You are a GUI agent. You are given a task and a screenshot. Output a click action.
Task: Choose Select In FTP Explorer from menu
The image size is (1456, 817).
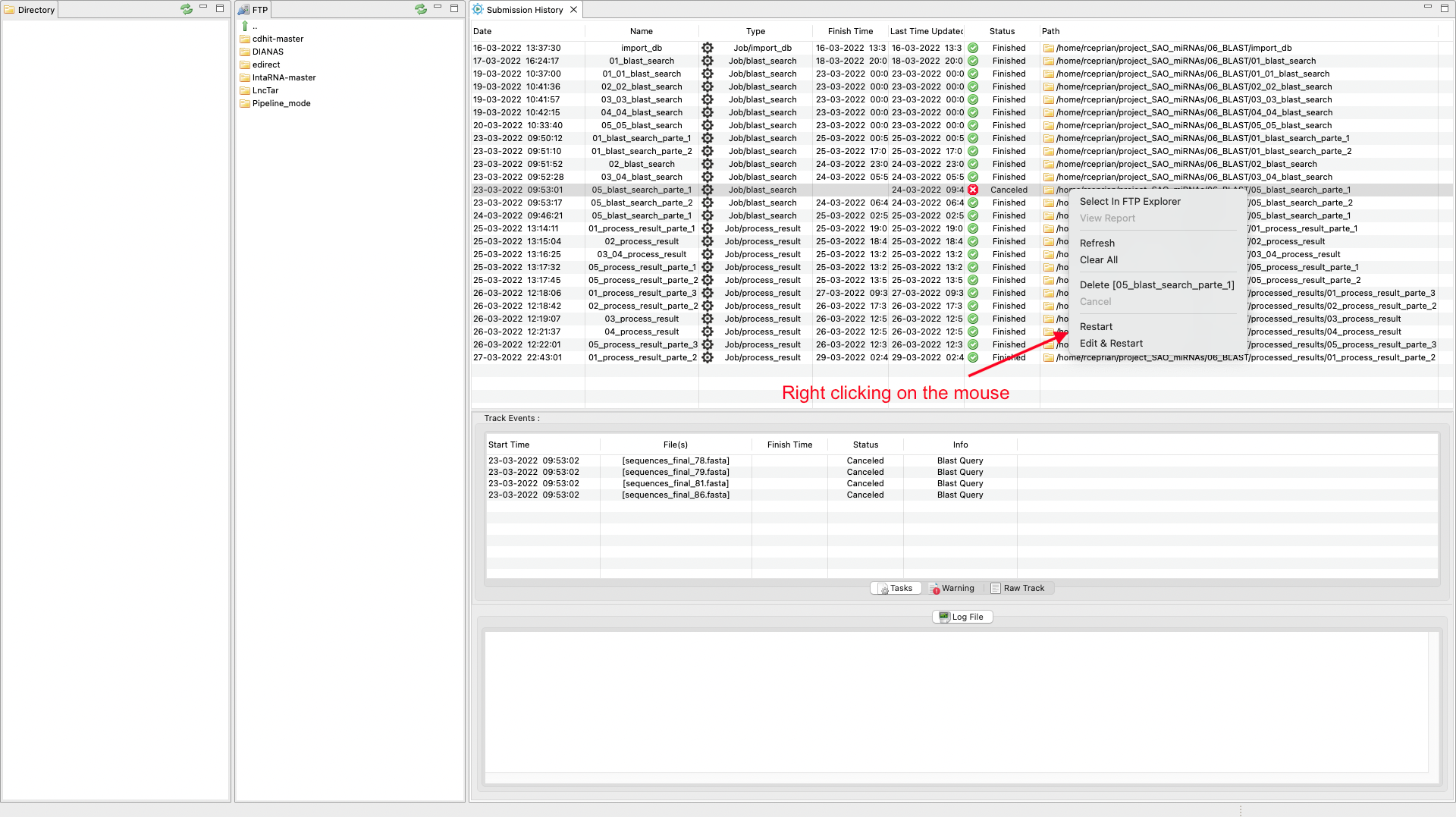1130,202
